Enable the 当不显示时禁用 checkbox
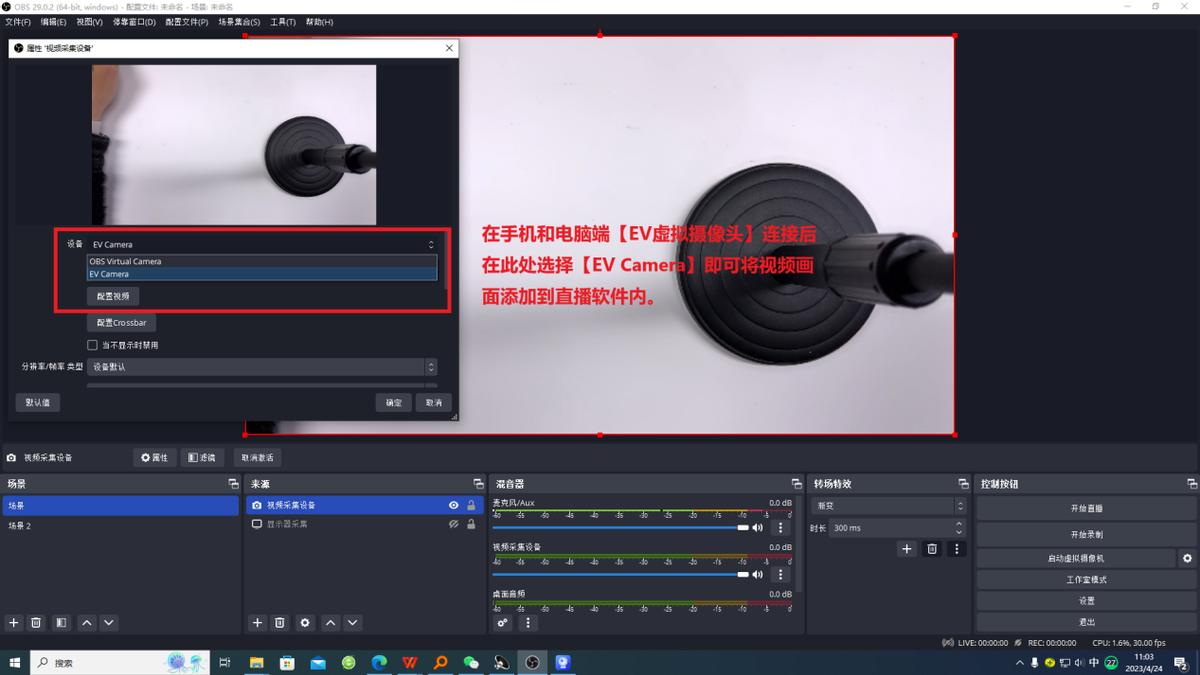This screenshot has width=1200, height=675. (x=92, y=344)
